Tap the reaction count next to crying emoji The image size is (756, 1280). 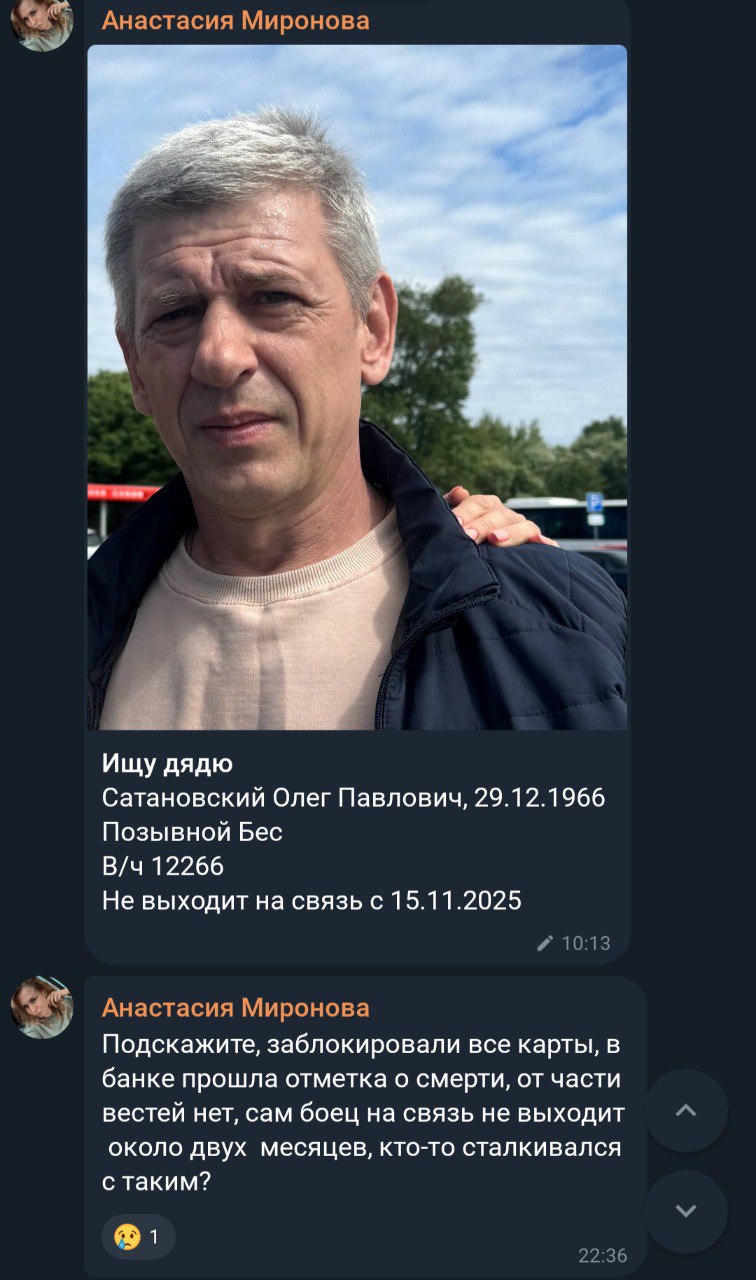(154, 1237)
